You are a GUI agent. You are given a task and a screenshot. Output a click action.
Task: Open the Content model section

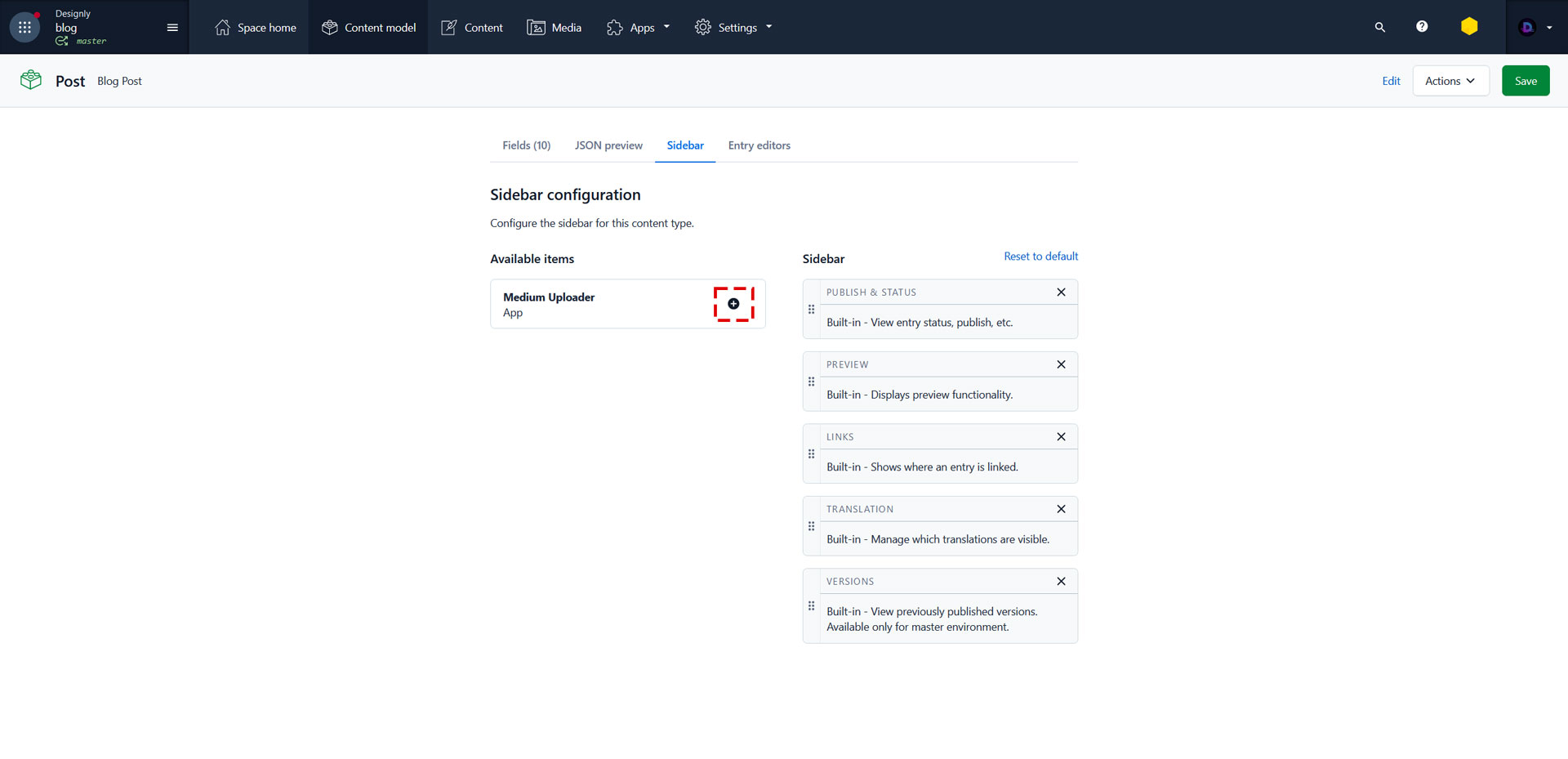(x=368, y=28)
